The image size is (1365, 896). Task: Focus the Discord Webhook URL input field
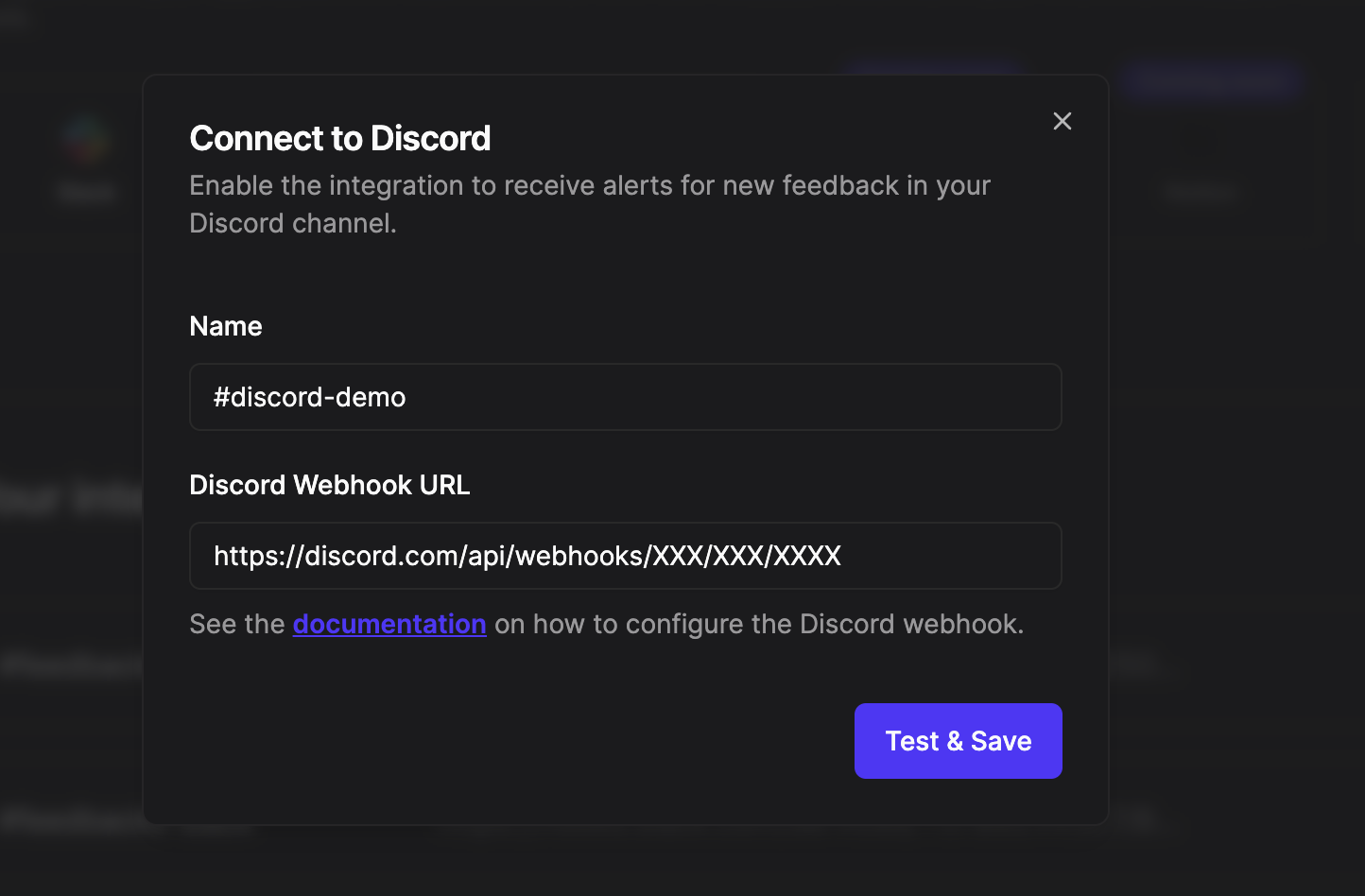625,556
